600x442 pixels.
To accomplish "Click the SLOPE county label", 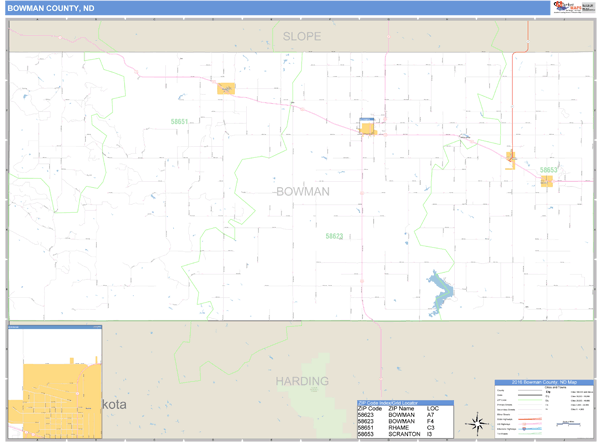I will tap(302, 36).
